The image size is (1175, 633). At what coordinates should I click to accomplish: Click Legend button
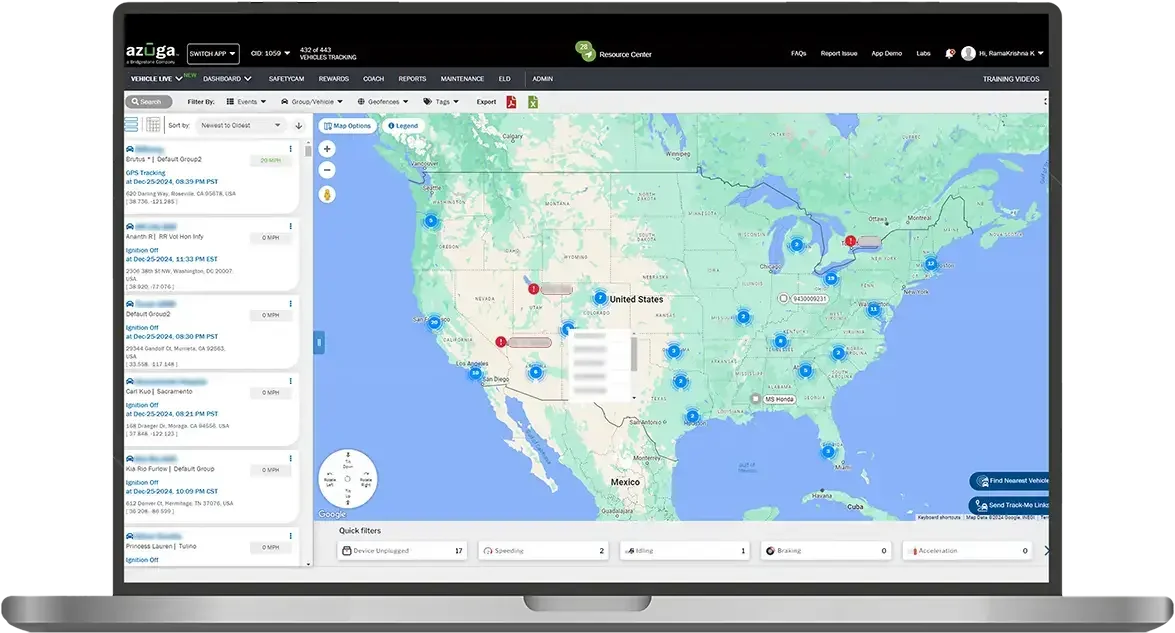point(403,126)
